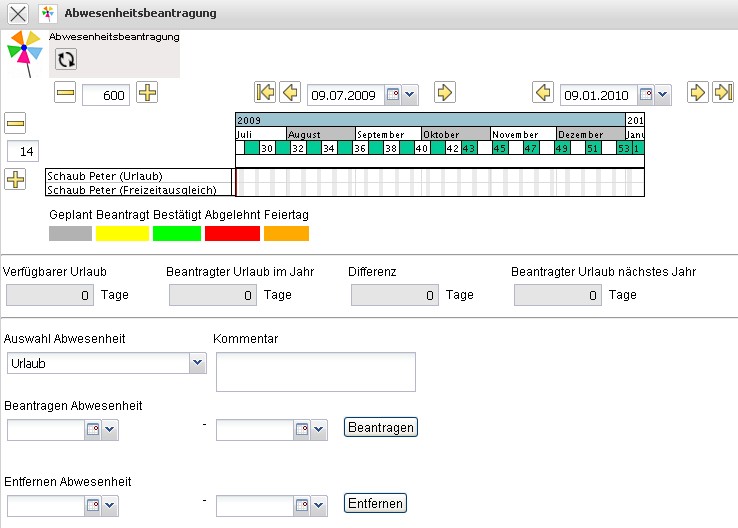Click the green Bestätigt color swatch
Image resolution: width=738 pixels, height=528 pixels.
point(176,234)
